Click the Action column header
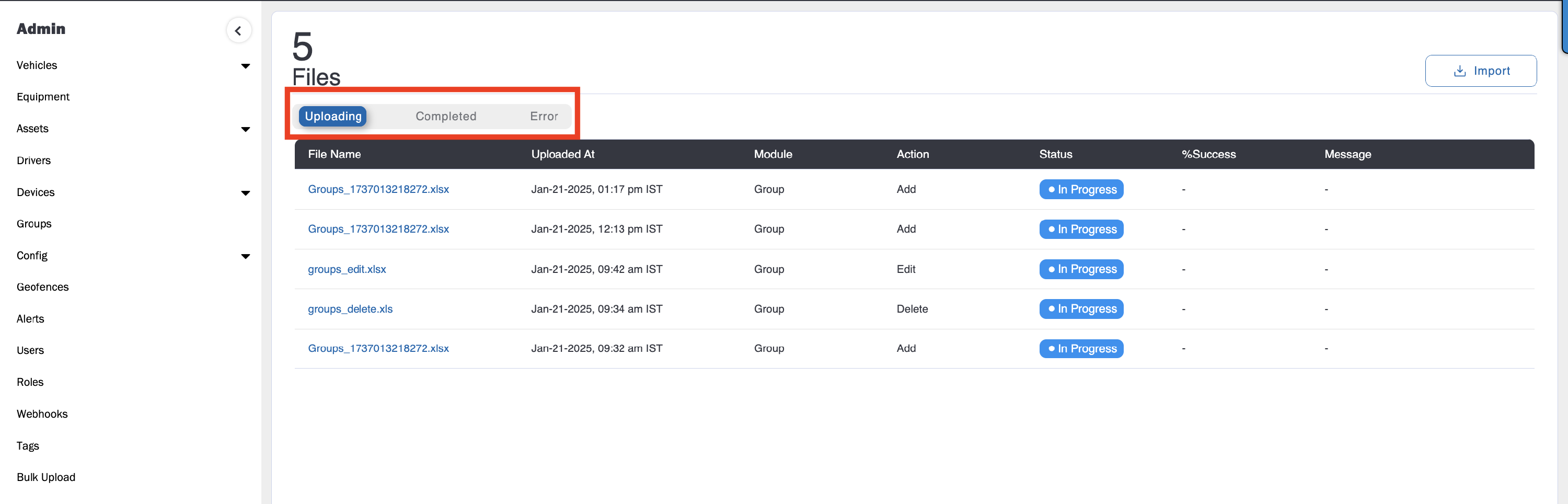Image resolution: width=1568 pixels, height=504 pixels. [x=913, y=154]
